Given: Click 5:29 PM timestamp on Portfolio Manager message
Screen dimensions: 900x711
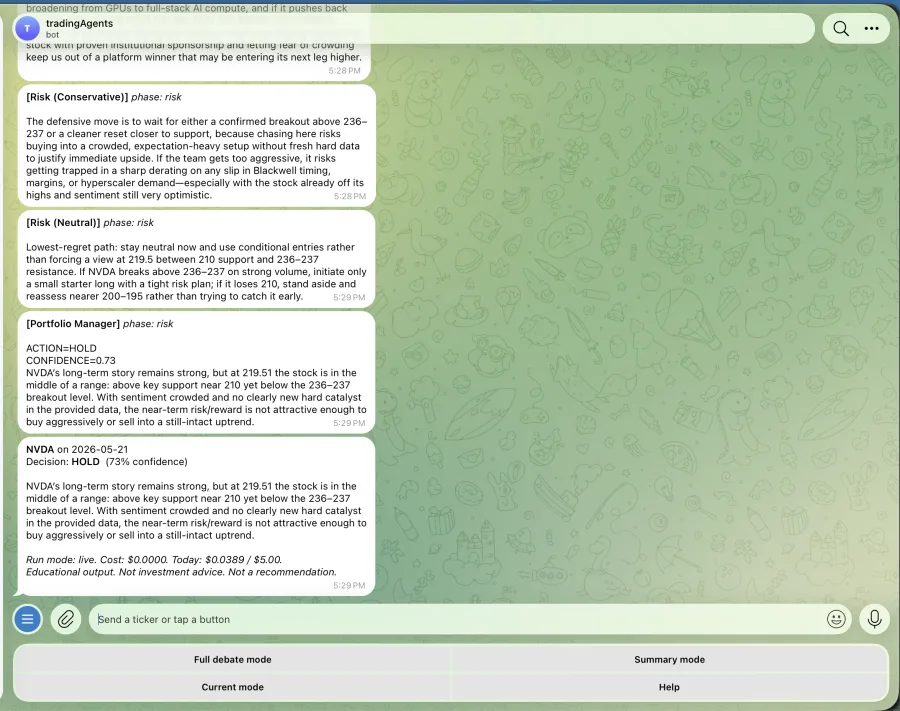Looking at the screenshot, I should click(349, 423).
